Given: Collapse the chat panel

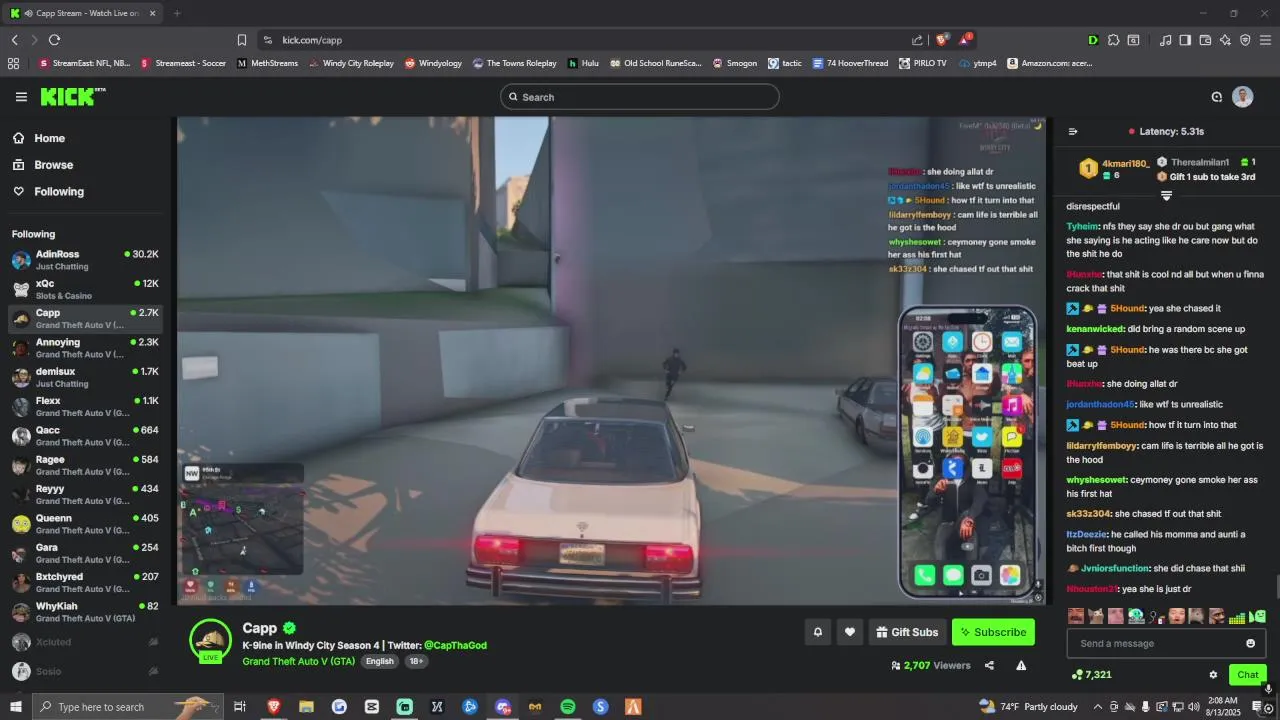Looking at the screenshot, I should point(1073,131).
